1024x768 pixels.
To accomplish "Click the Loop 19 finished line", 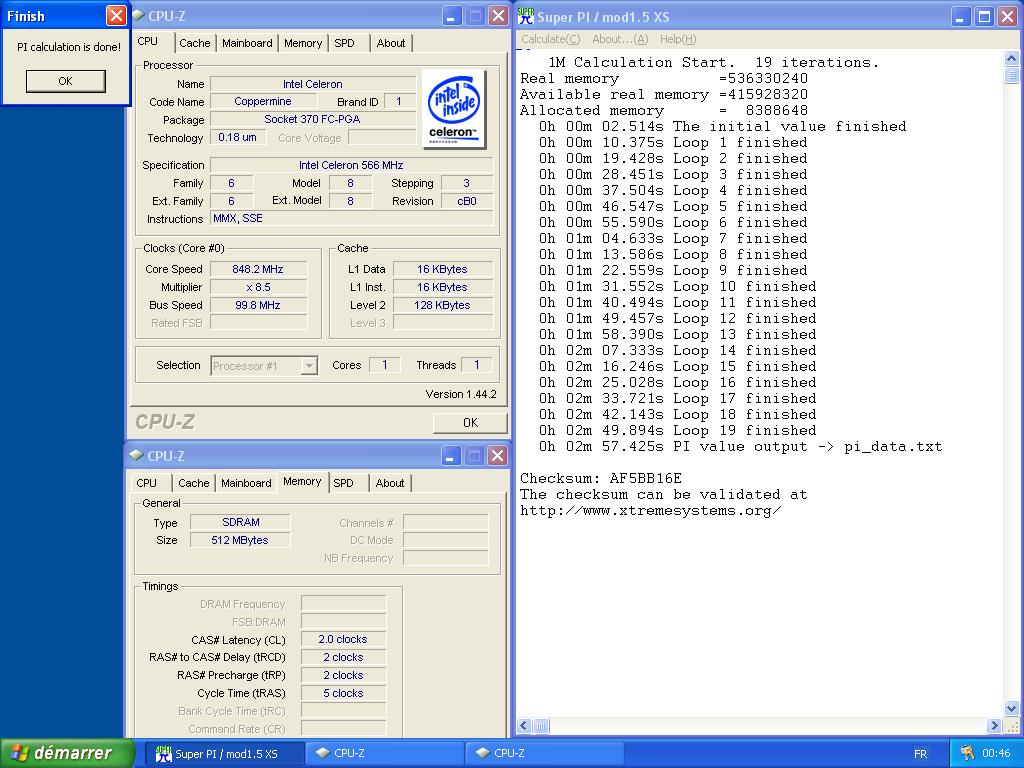I will tap(678, 430).
